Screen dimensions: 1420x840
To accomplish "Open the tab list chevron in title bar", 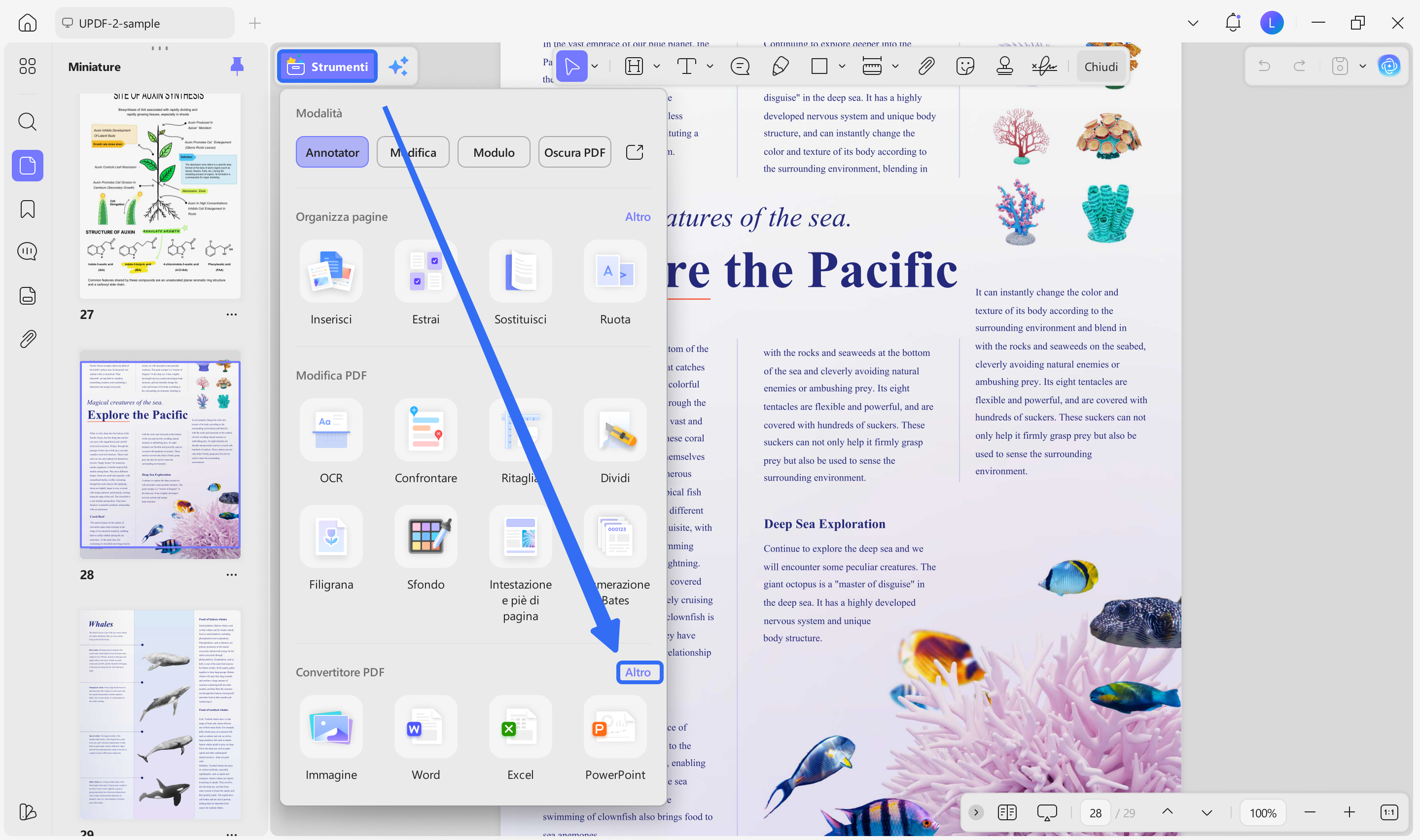I will coord(1193,23).
